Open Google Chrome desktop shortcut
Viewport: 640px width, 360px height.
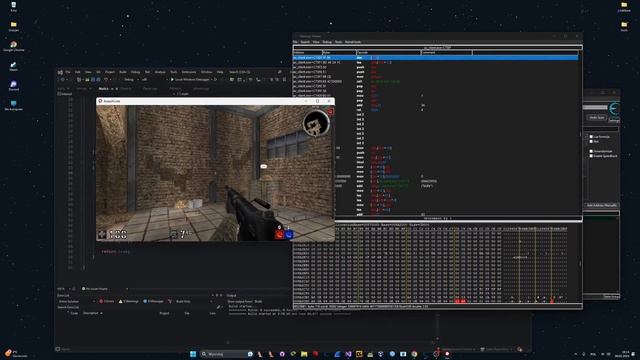(13, 46)
